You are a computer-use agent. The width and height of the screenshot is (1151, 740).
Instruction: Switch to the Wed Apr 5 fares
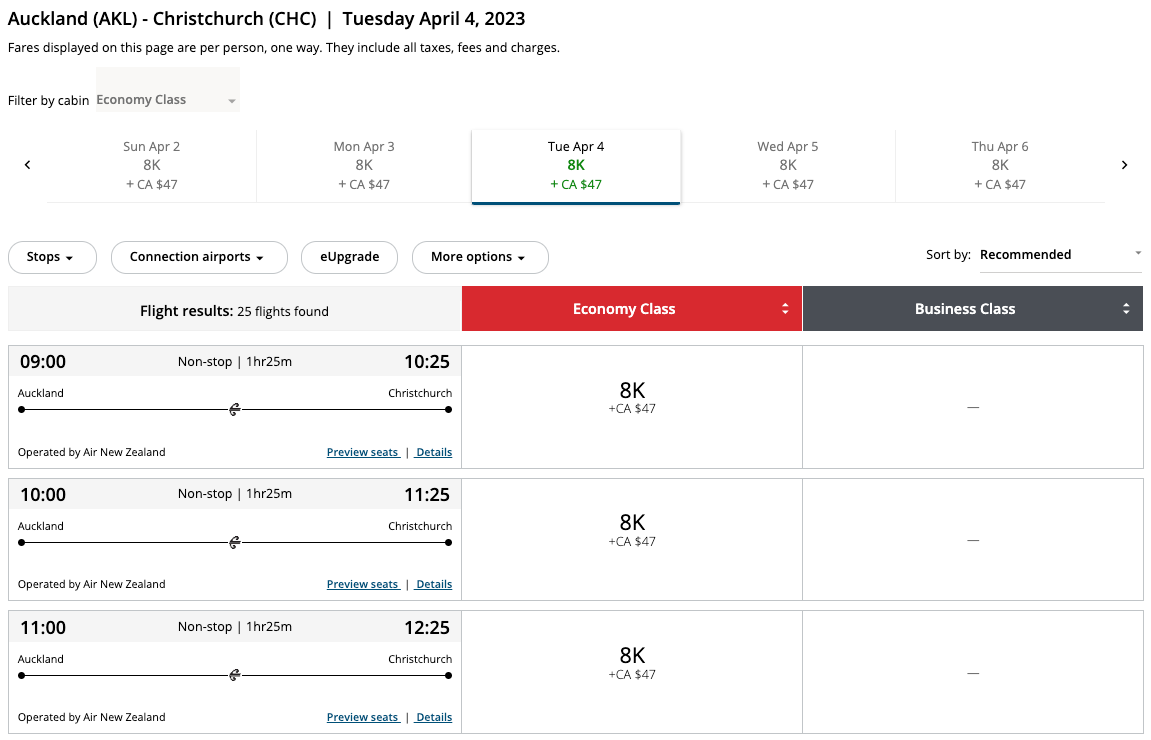[787, 164]
